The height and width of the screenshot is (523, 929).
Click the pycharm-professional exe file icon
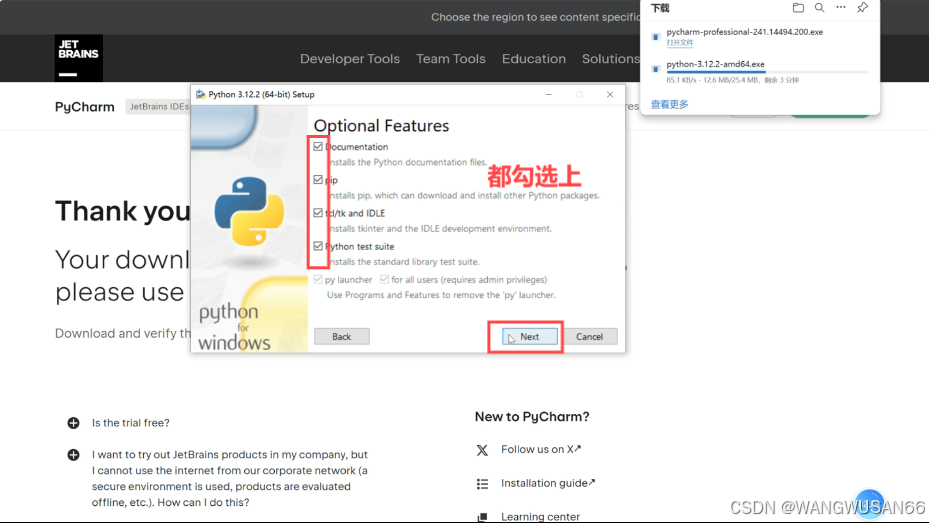[656, 37]
